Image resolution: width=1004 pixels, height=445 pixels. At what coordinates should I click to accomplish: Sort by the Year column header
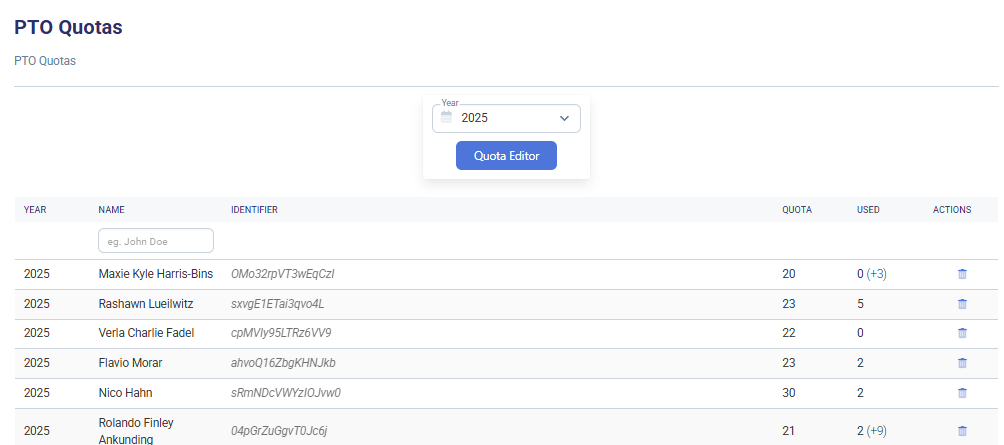(x=35, y=210)
